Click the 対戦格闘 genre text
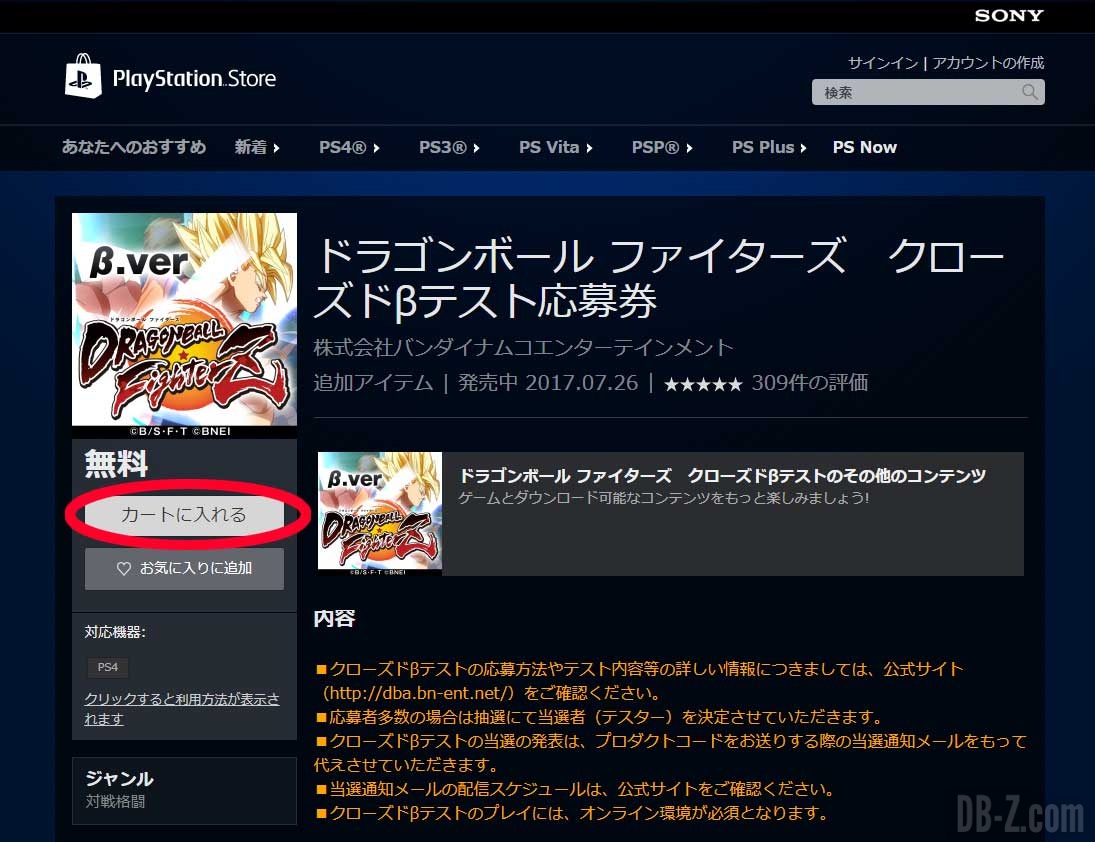The width and height of the screenshot is (1095, 842). tap(115, 802)
